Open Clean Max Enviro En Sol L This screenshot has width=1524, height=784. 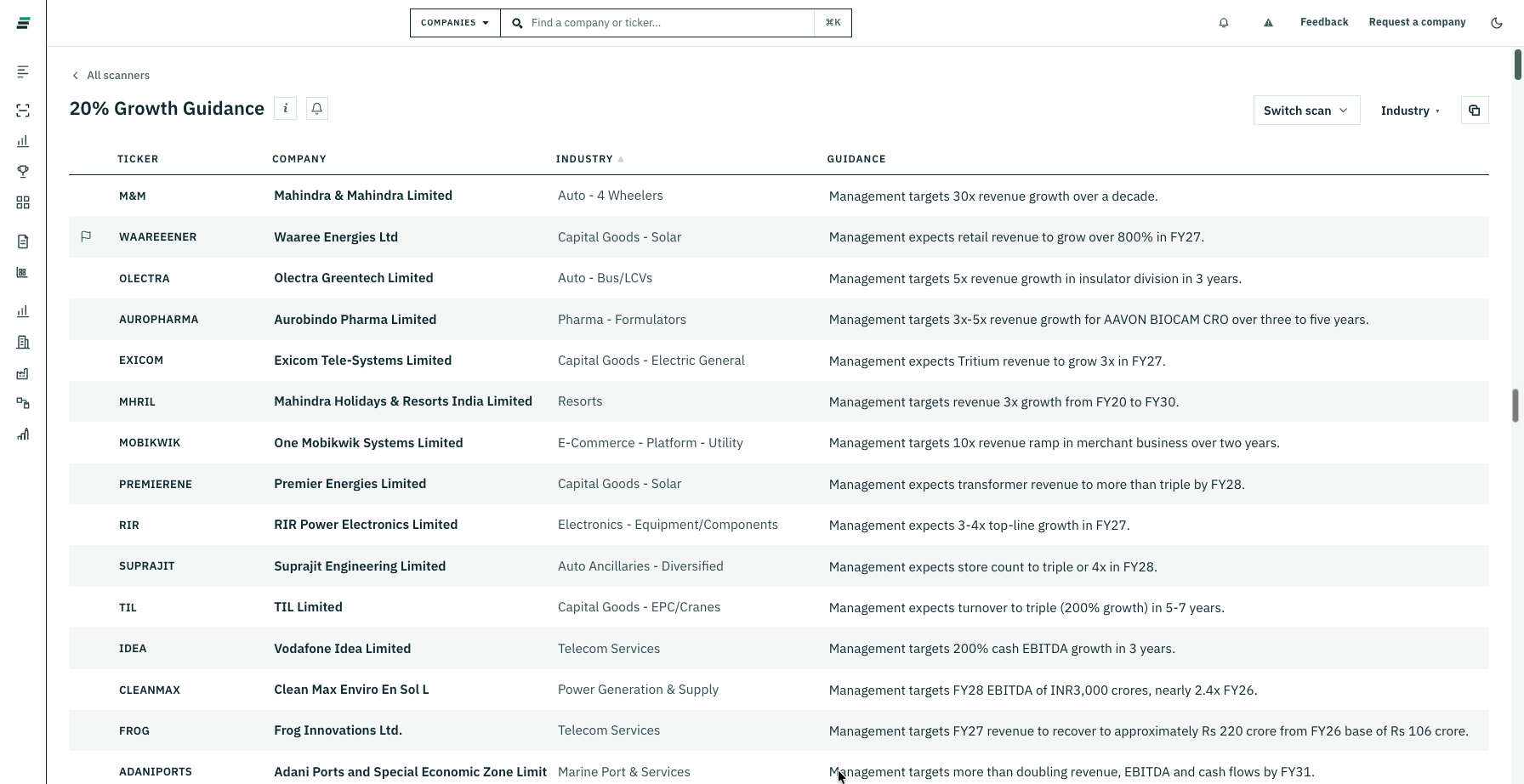pos(351,690)
